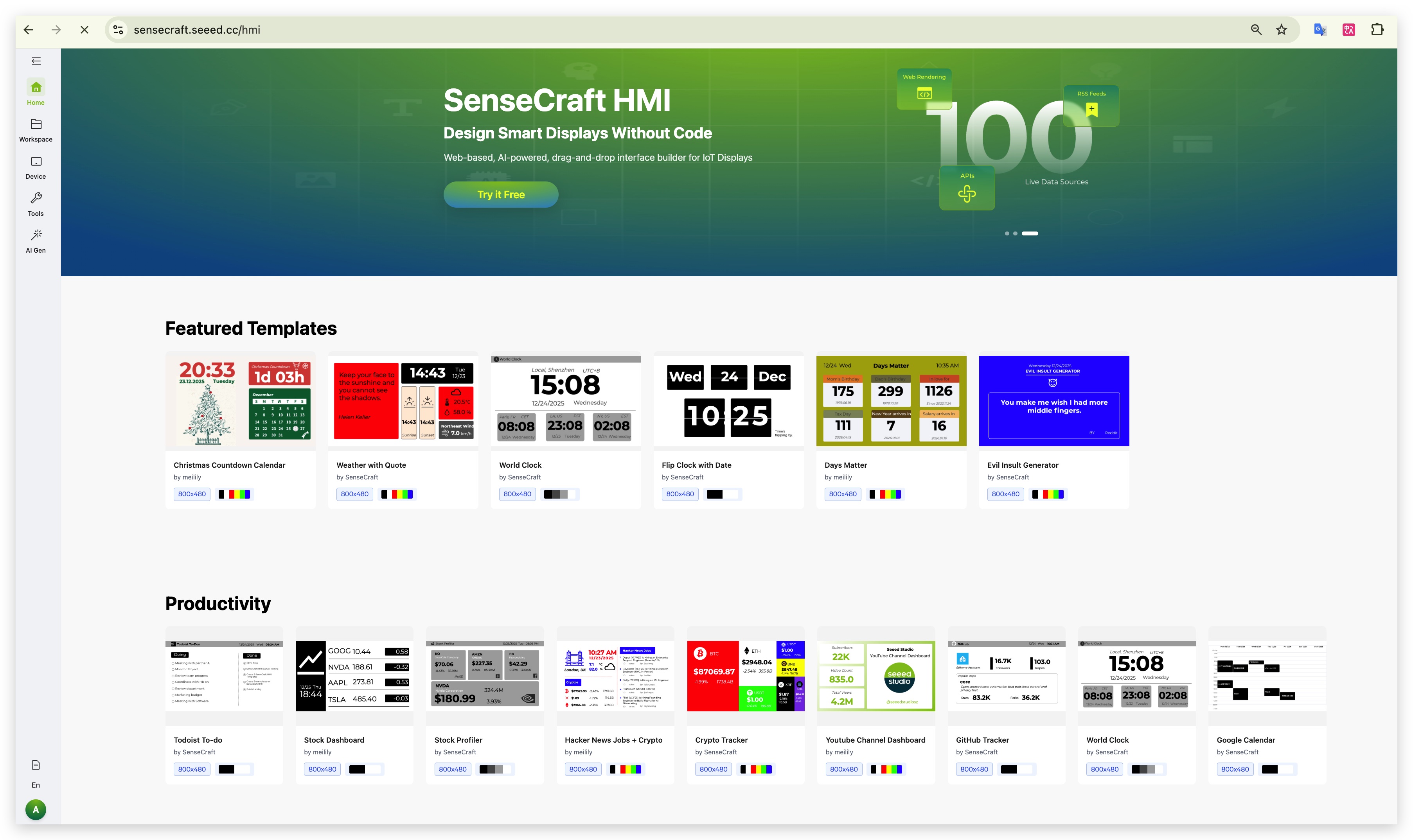Bookmark this page with star icon
The height and width of the screenshot is (840, 1413).
(x=1282, y=30)
